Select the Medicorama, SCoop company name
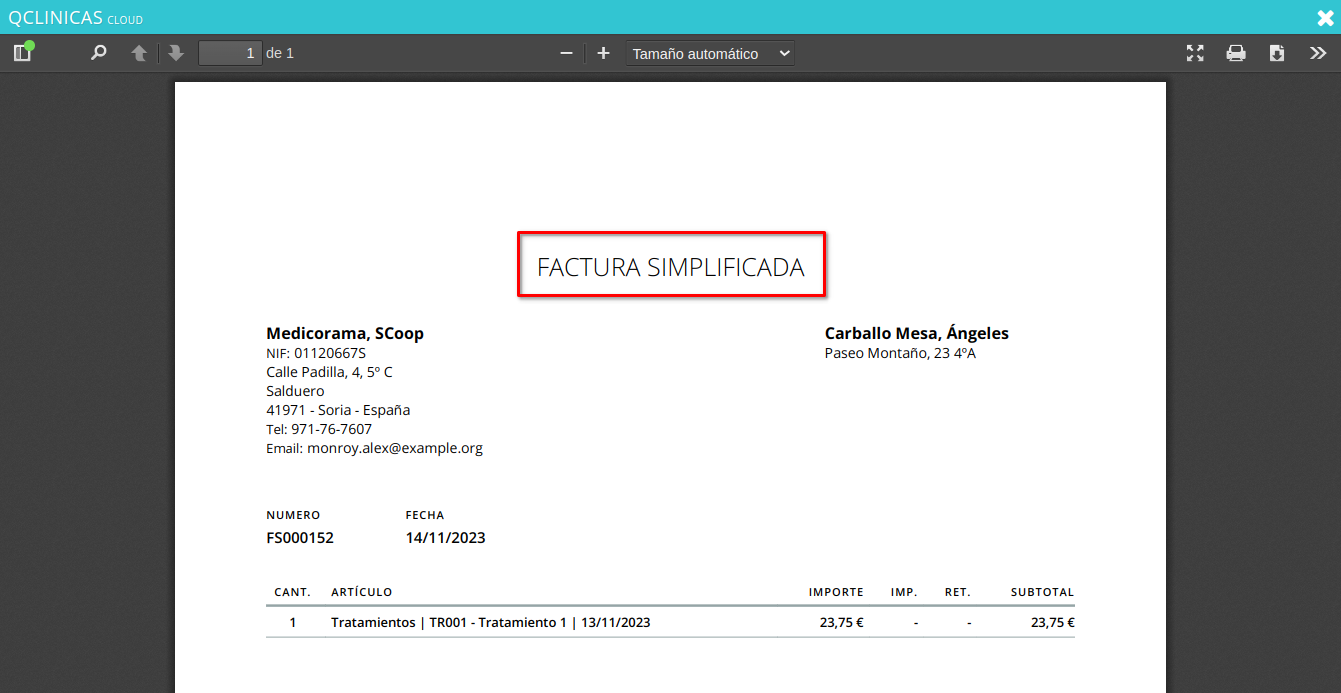 click(345, 333)
